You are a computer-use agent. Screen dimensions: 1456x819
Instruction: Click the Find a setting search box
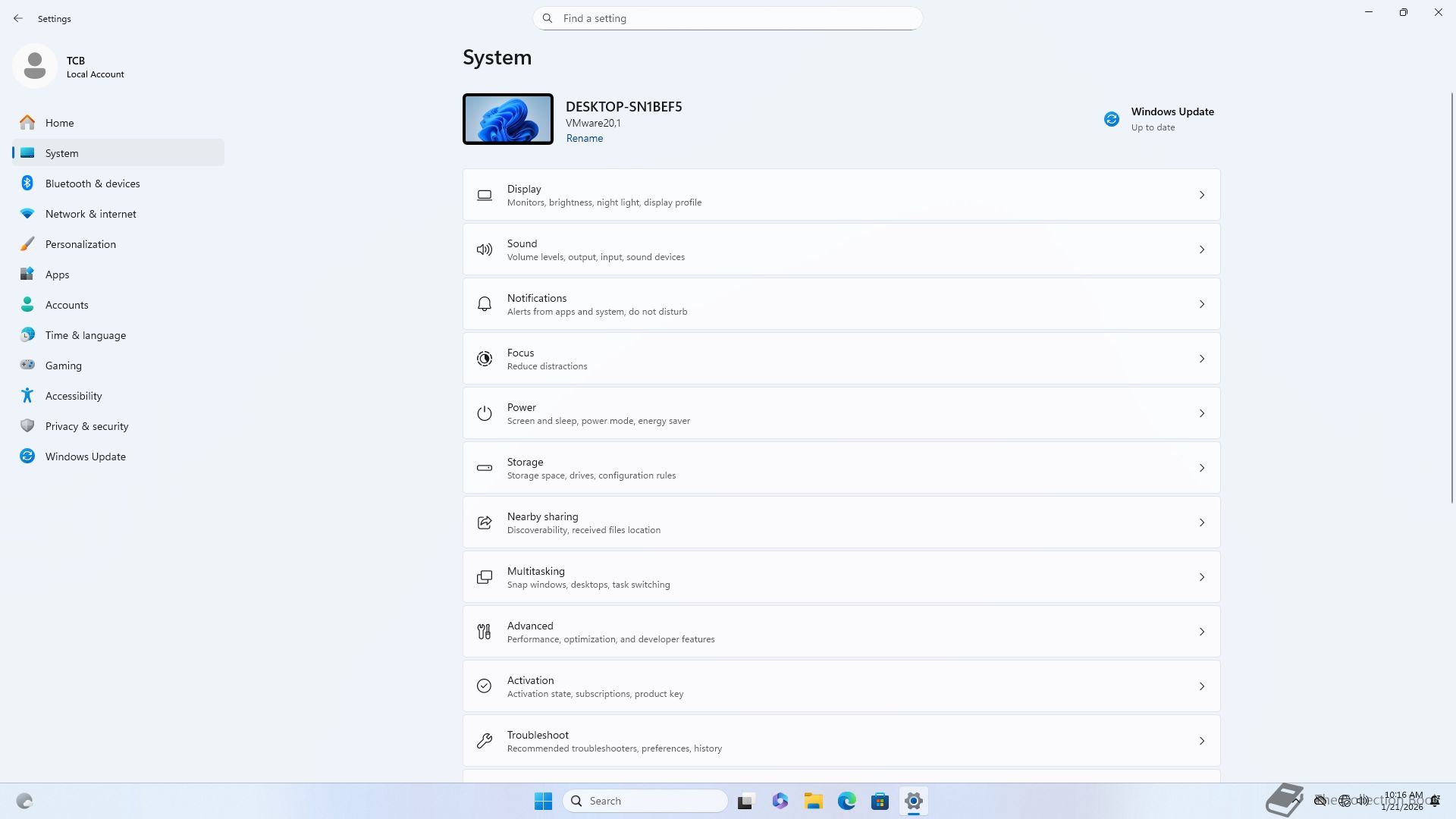coord(728,18)
